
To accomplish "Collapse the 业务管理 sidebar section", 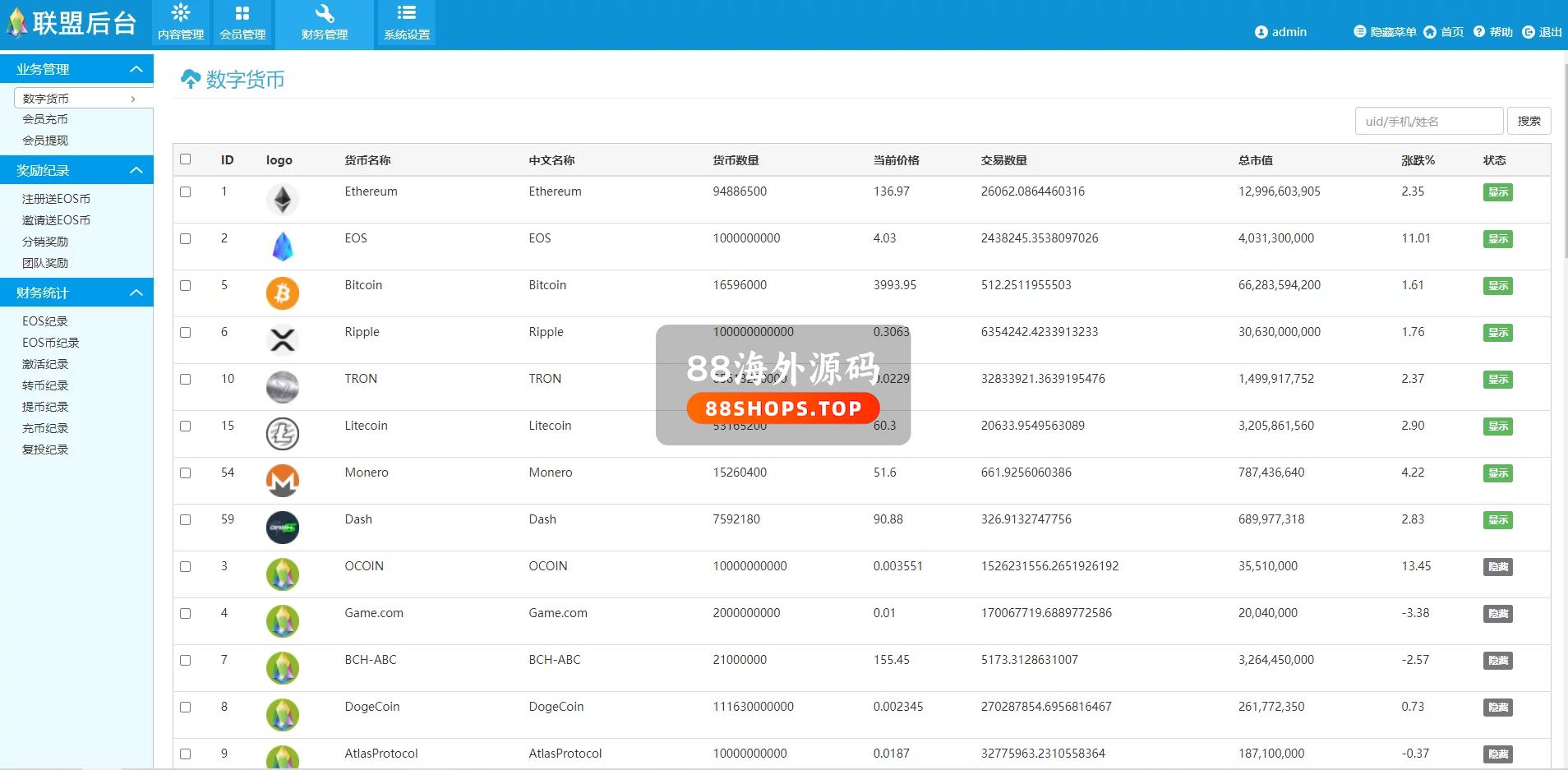I will pos(136,70).
